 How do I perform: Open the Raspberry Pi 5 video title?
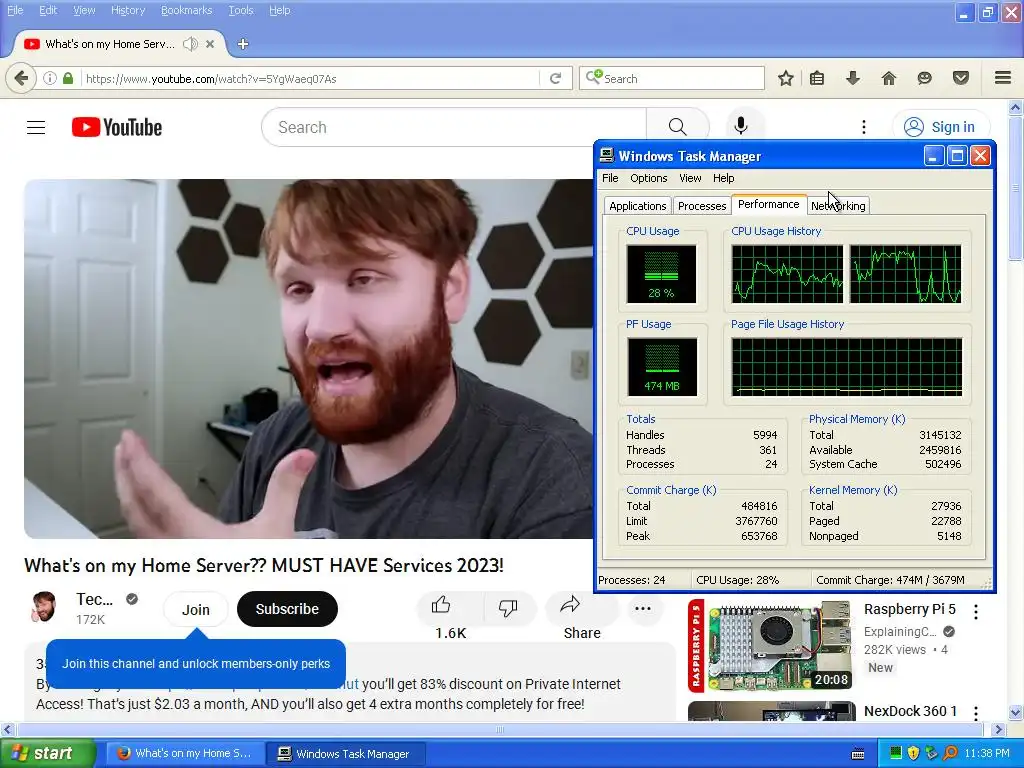tap(910, 609)
